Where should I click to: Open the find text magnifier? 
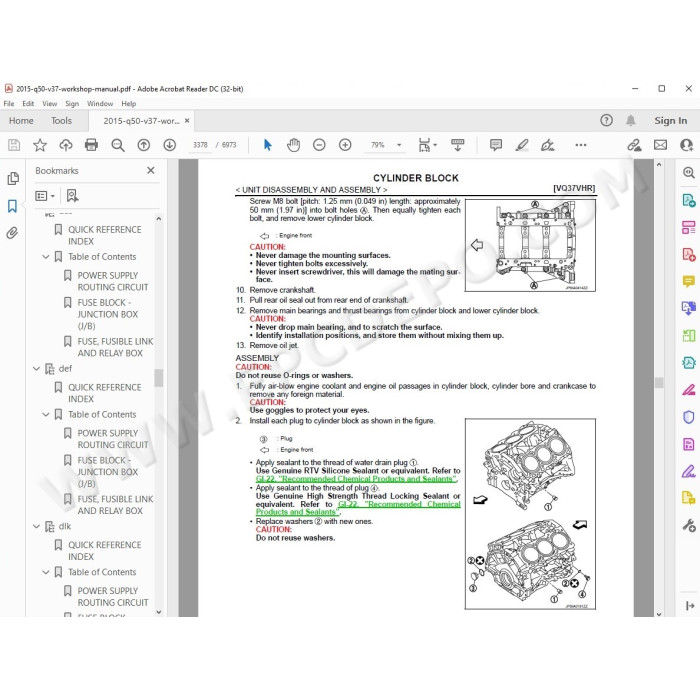pos(118,145)
